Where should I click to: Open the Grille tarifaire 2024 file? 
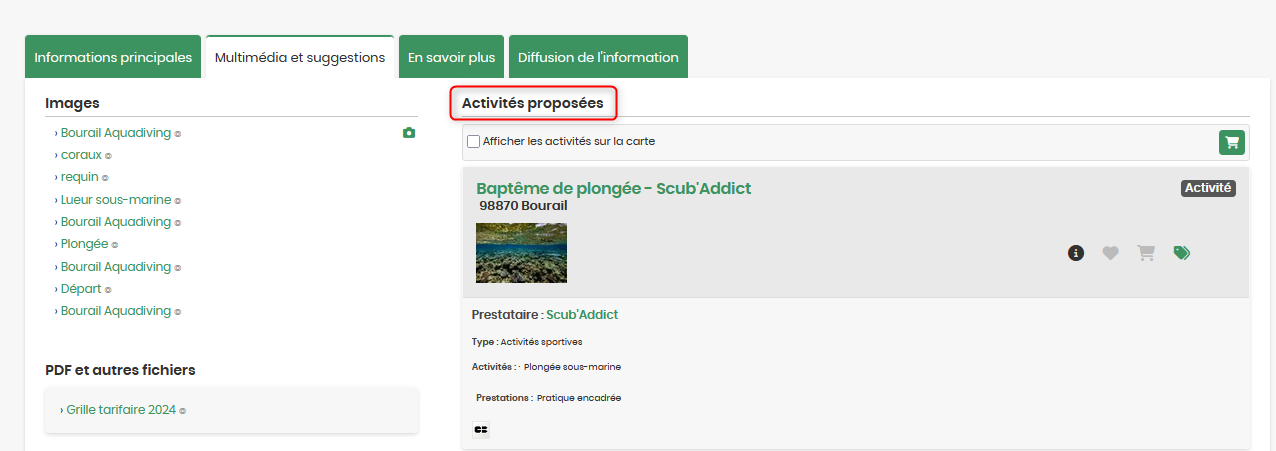121,410
